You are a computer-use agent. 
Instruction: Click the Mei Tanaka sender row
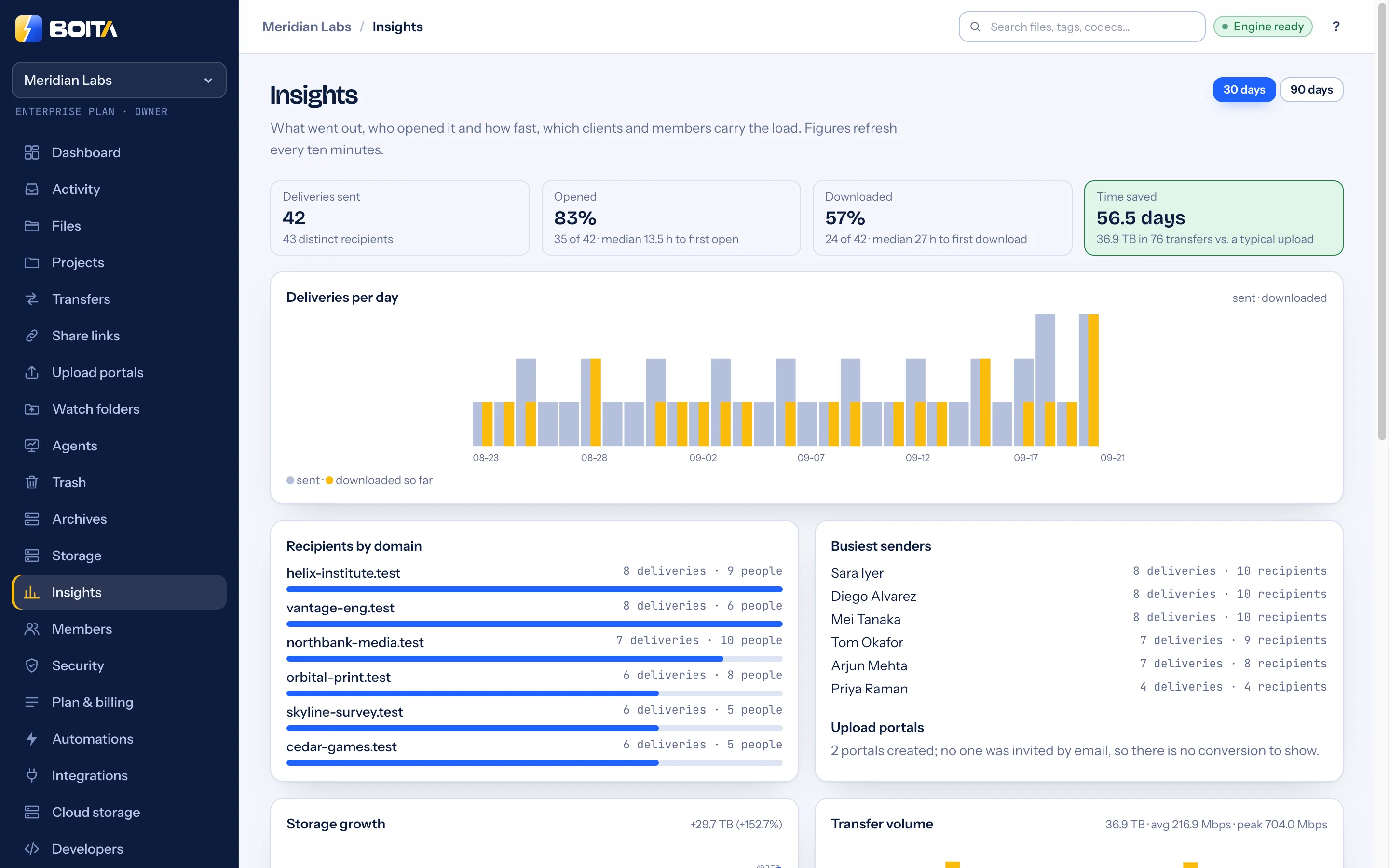(x=1078, y=619)
